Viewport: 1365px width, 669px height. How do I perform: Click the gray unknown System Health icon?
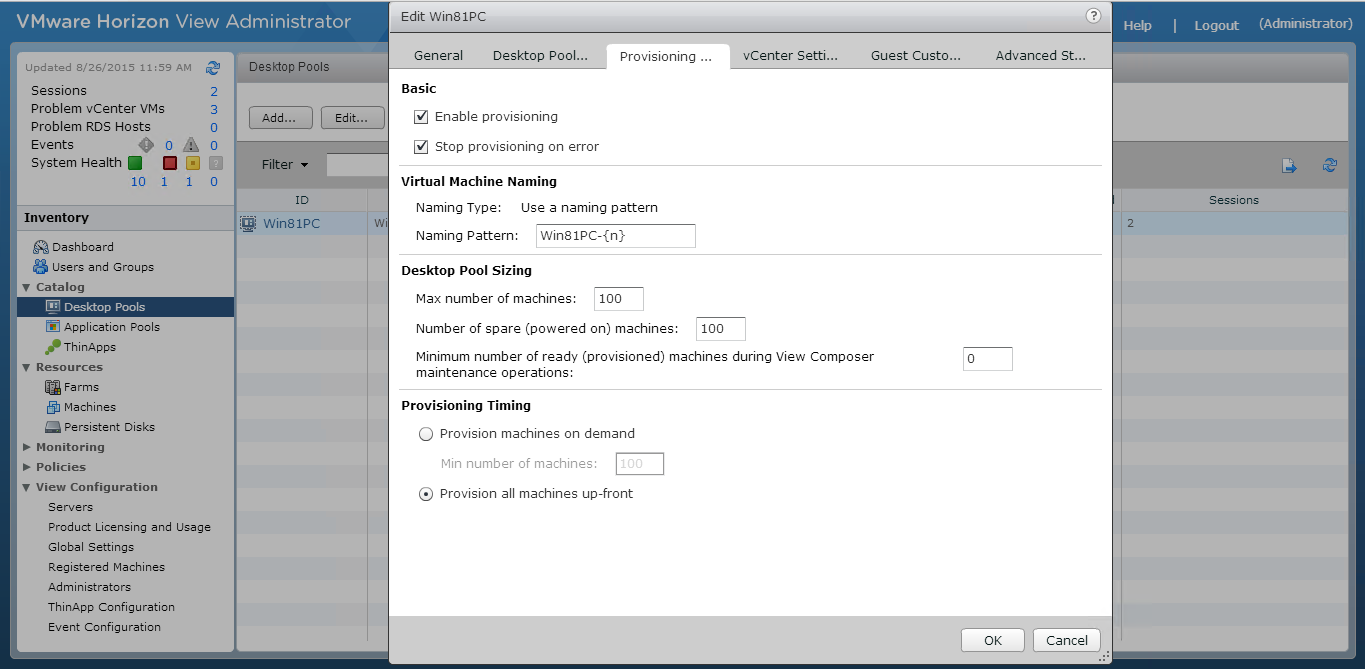[x=215, y=163]
